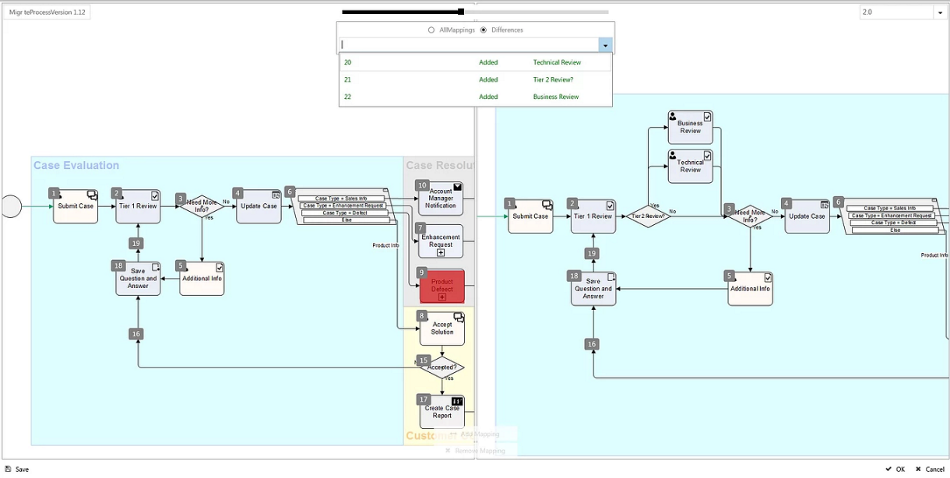Viewport: 950px width, 478px height.
Task: Click badge 10 on Account Manager Notification
Action: click(x=423, y=185)
